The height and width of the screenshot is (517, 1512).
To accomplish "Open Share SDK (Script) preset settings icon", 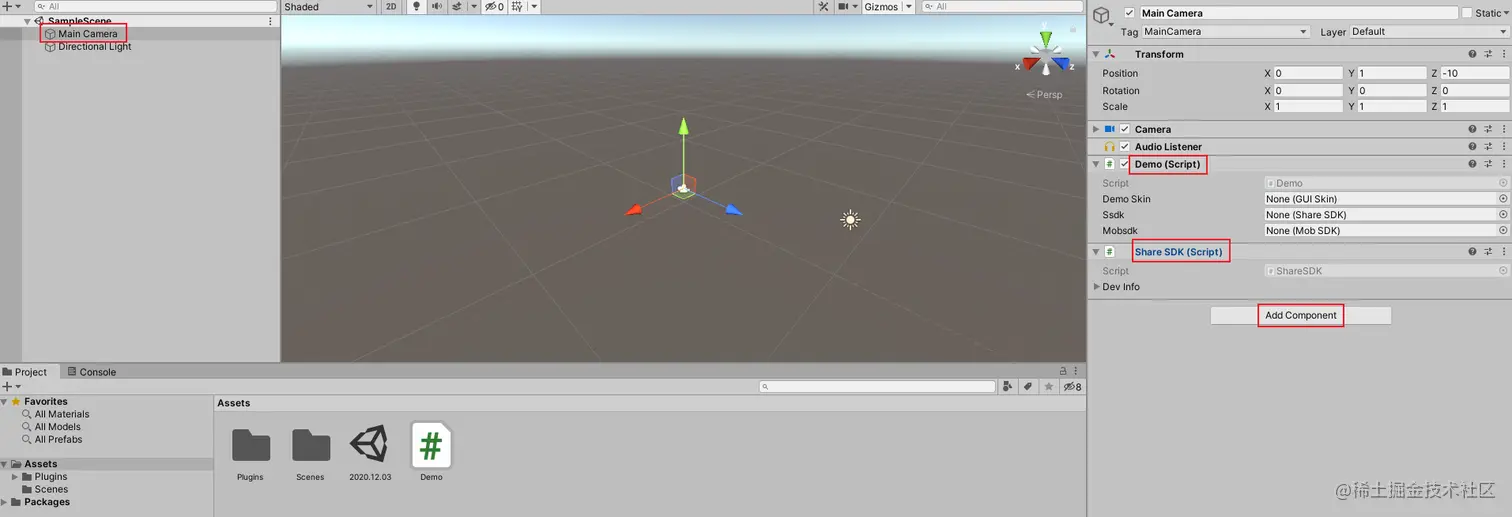I will click(x=1488, y=252).
